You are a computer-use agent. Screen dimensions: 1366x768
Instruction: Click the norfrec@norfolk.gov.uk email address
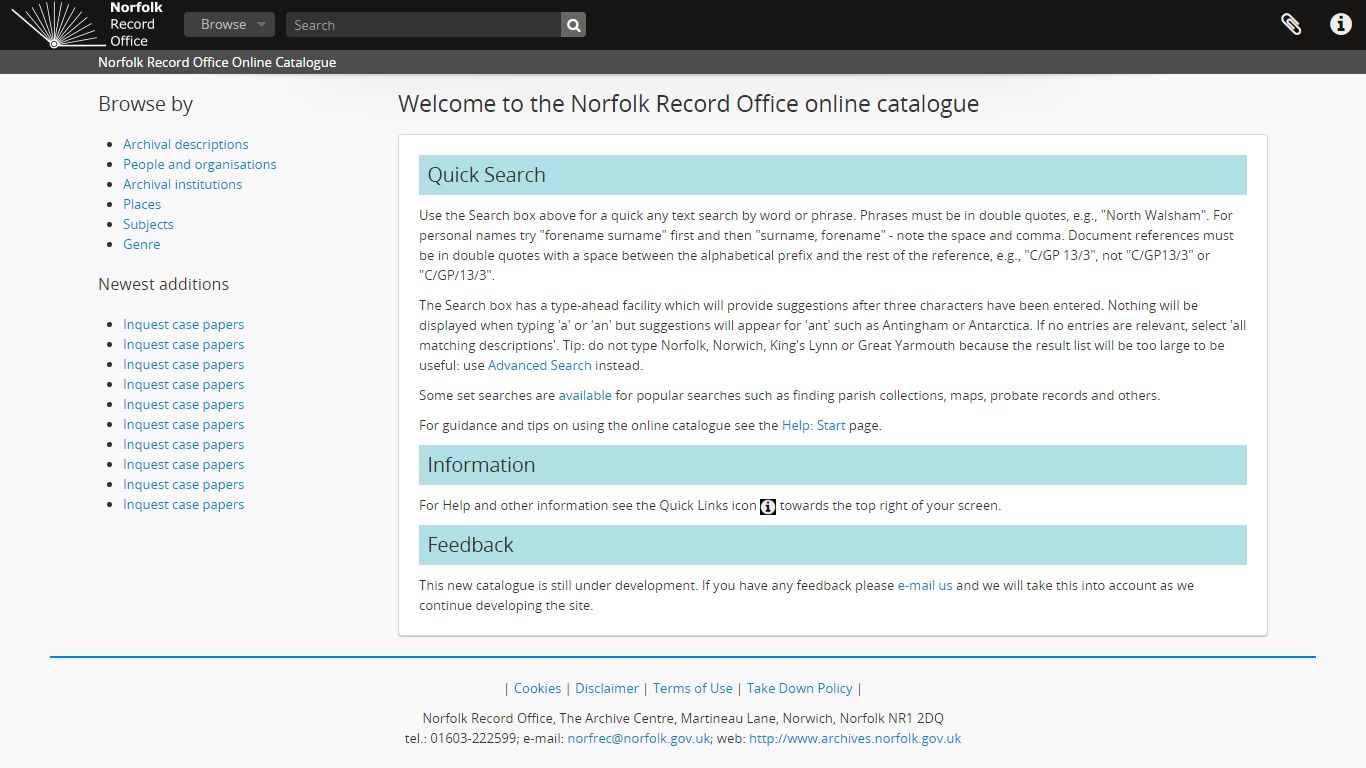click(639, 738)
